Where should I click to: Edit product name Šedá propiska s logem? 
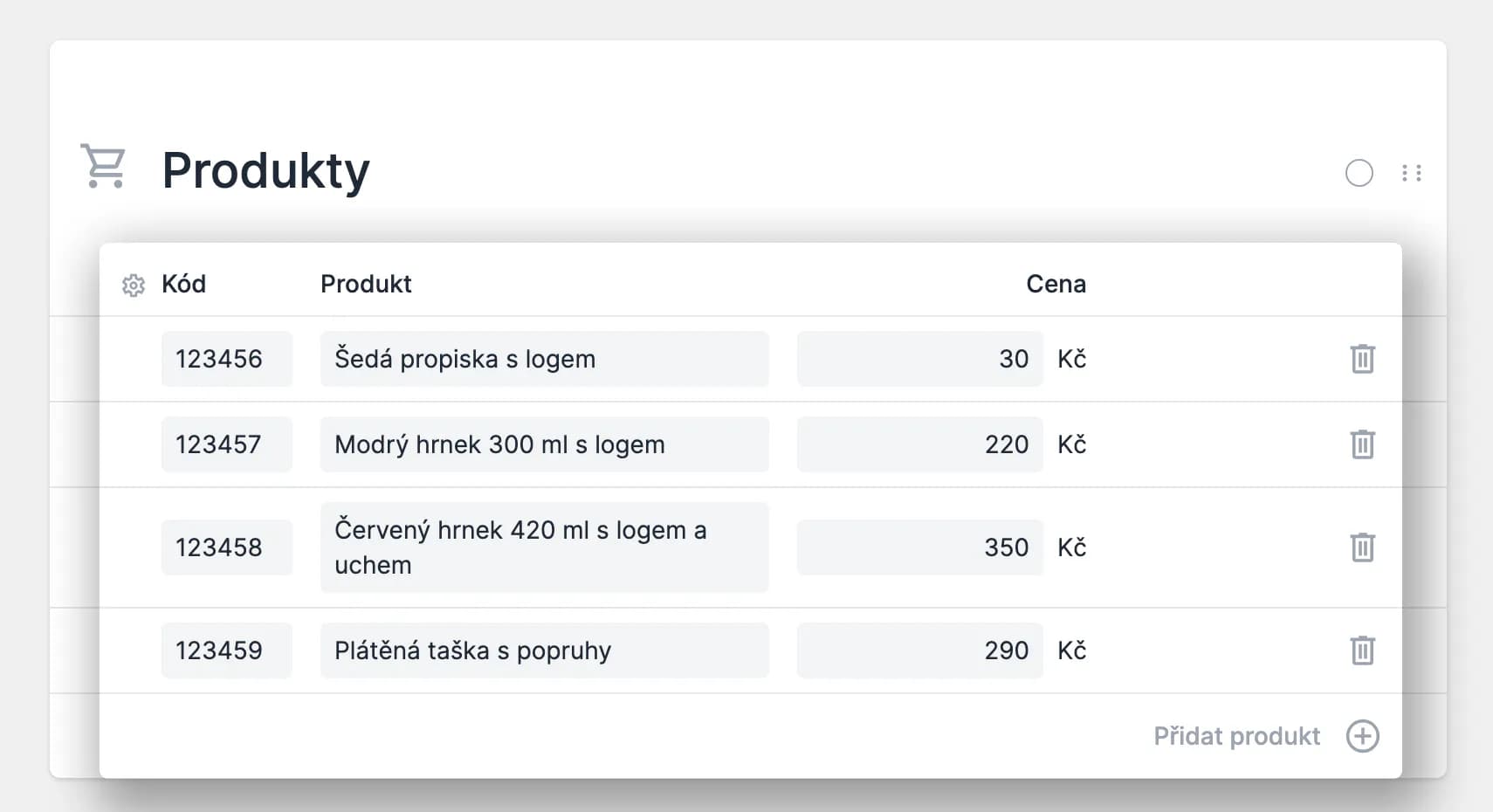pyautogui.click(x=544, y=359)
